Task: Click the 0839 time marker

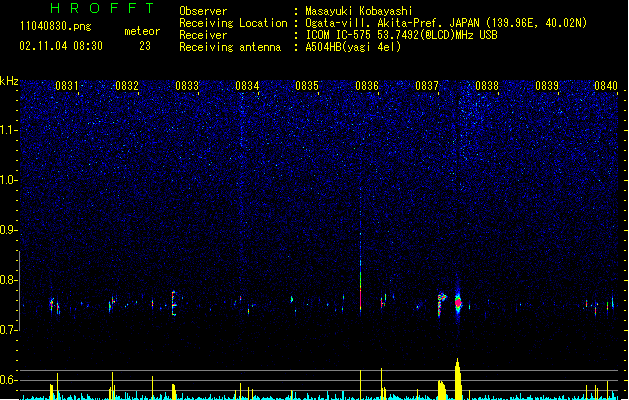Action: pos(547,86)
